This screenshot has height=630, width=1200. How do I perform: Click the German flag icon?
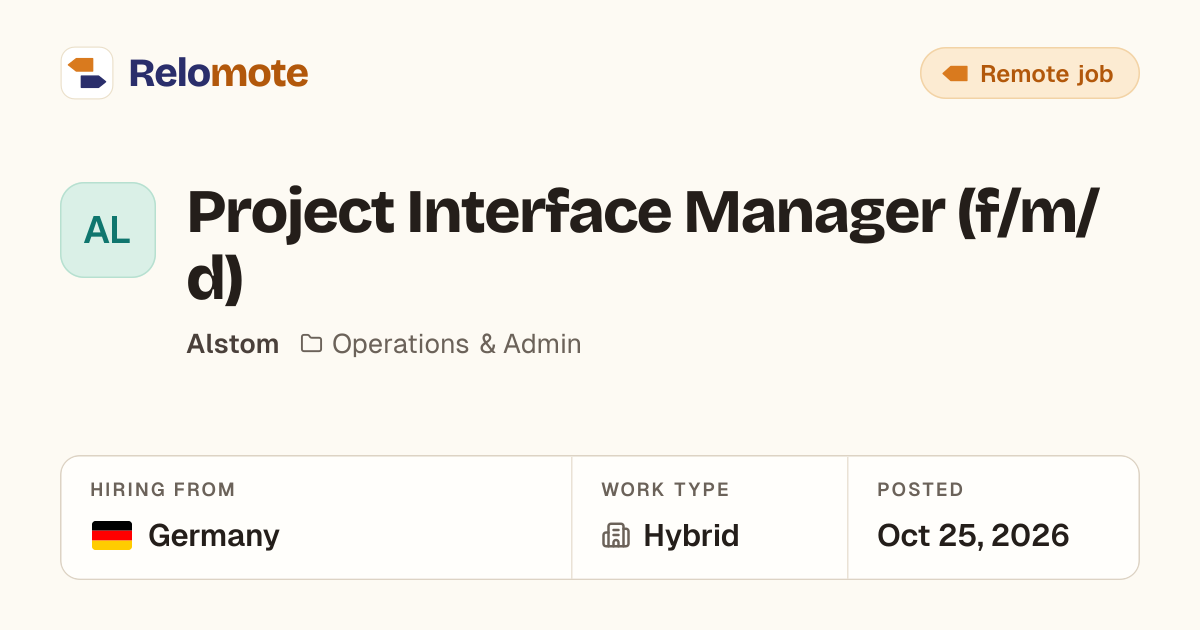coord(112,536)
